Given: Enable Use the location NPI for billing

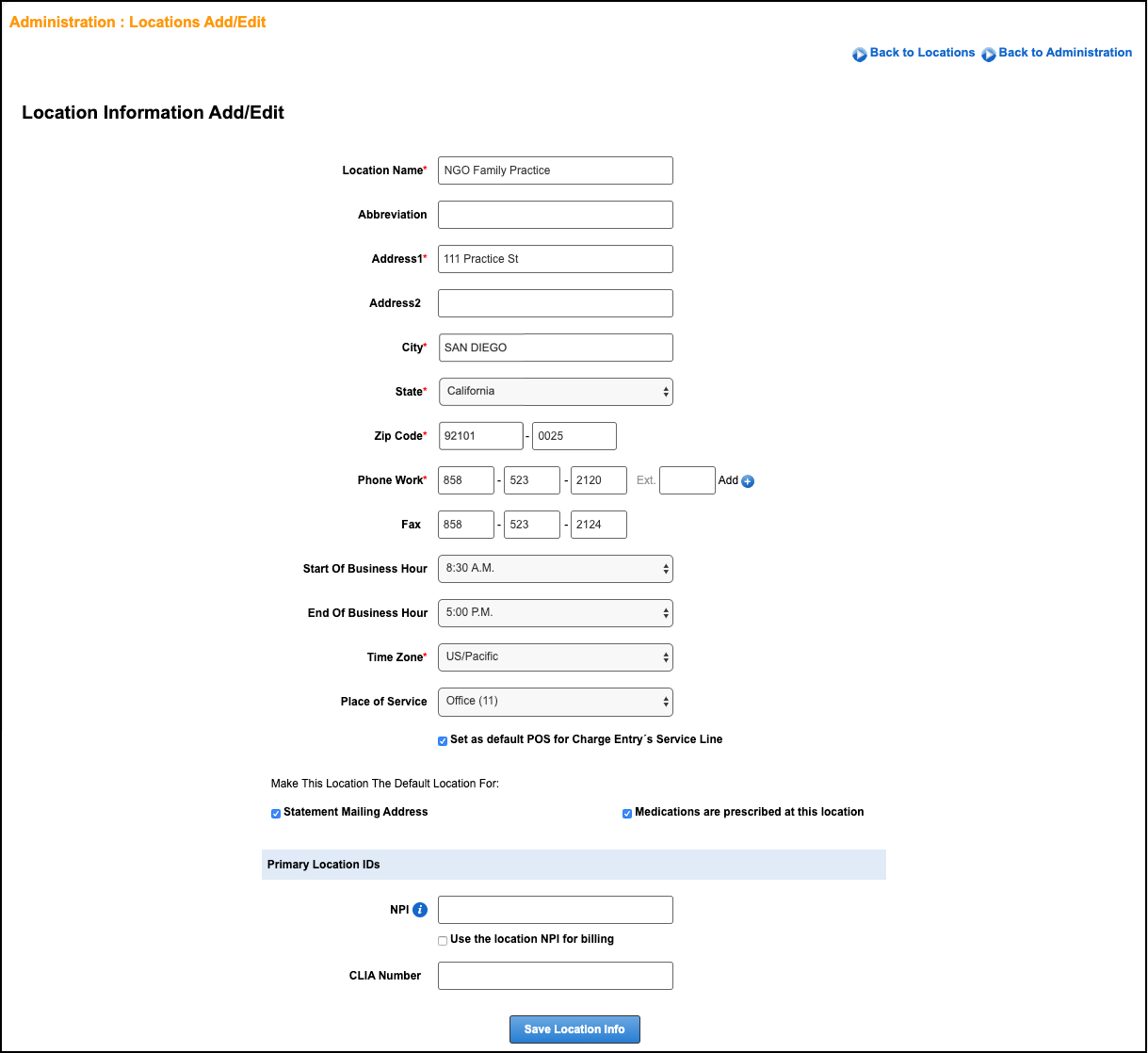Looking at the screenshot, I should (x=443, y=941).
